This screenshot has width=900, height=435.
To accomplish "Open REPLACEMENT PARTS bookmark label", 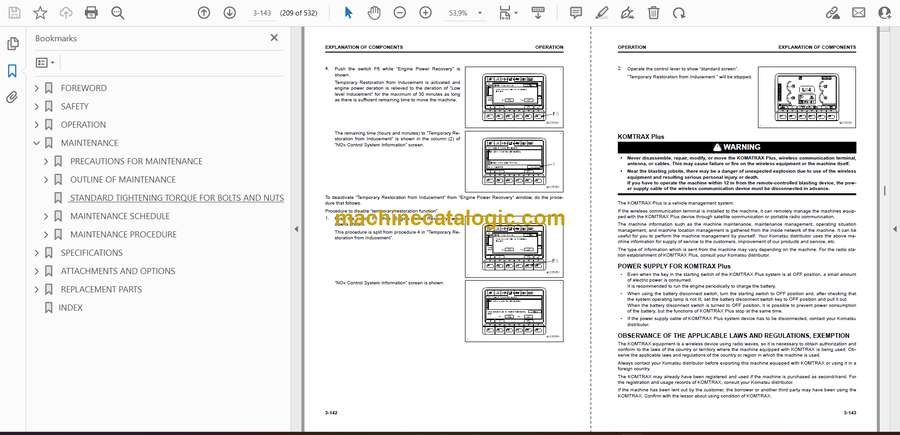I will pos(101,289).
